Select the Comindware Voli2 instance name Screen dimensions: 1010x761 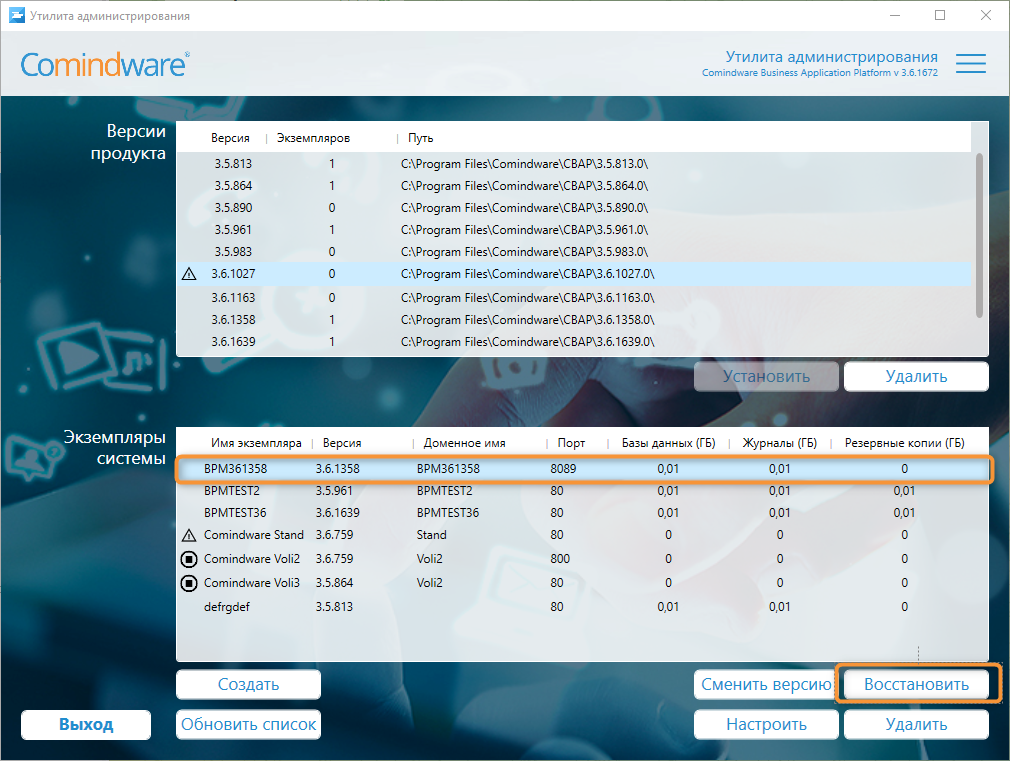(x=252, y=559)
